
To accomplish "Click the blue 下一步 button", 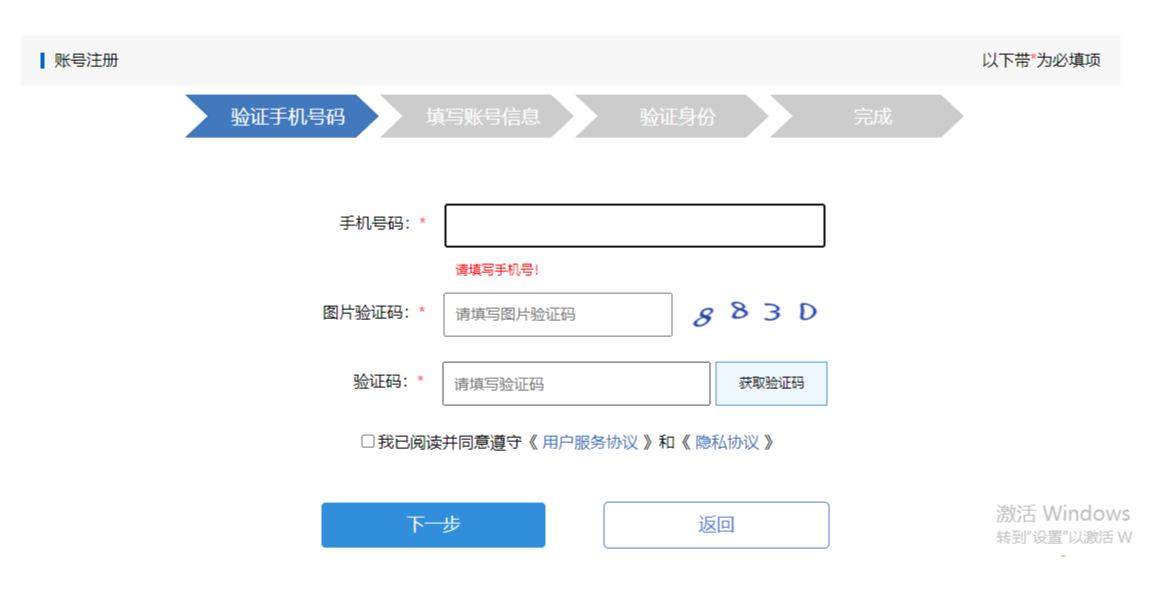I will tap(433, 525).
